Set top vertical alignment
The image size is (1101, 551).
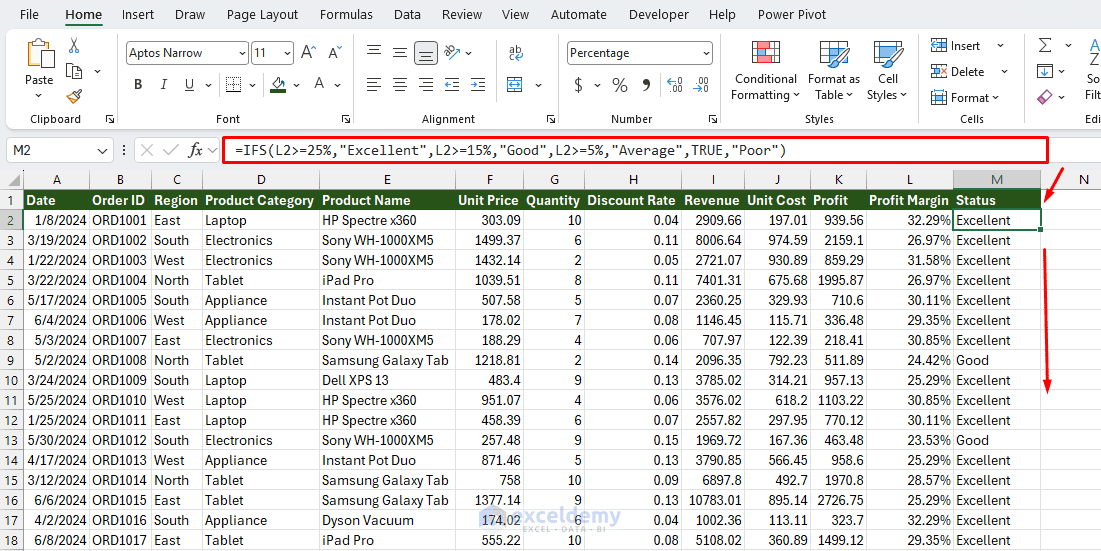pos(374,52)
